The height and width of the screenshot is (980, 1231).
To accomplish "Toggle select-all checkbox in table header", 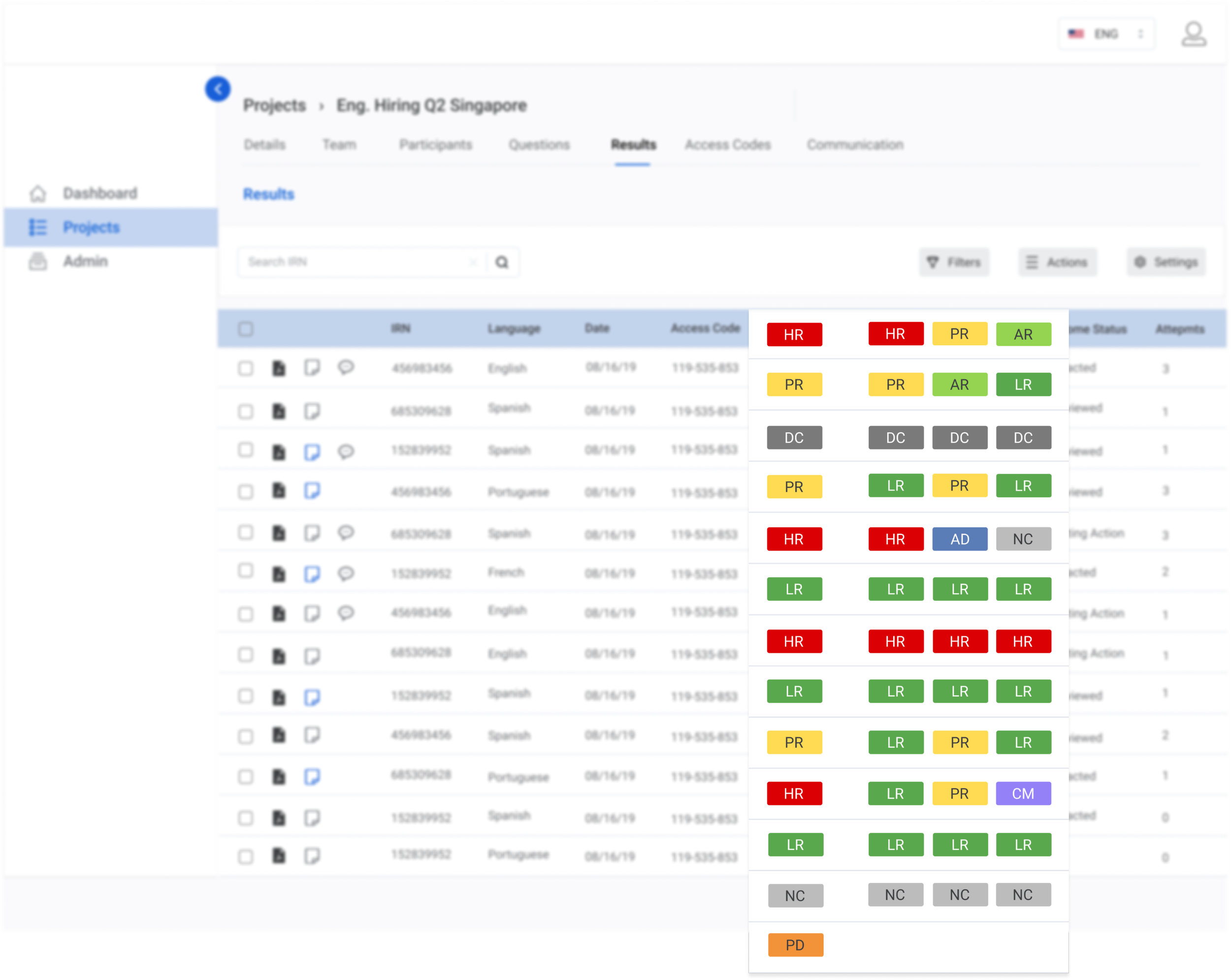I will point(246,329).
